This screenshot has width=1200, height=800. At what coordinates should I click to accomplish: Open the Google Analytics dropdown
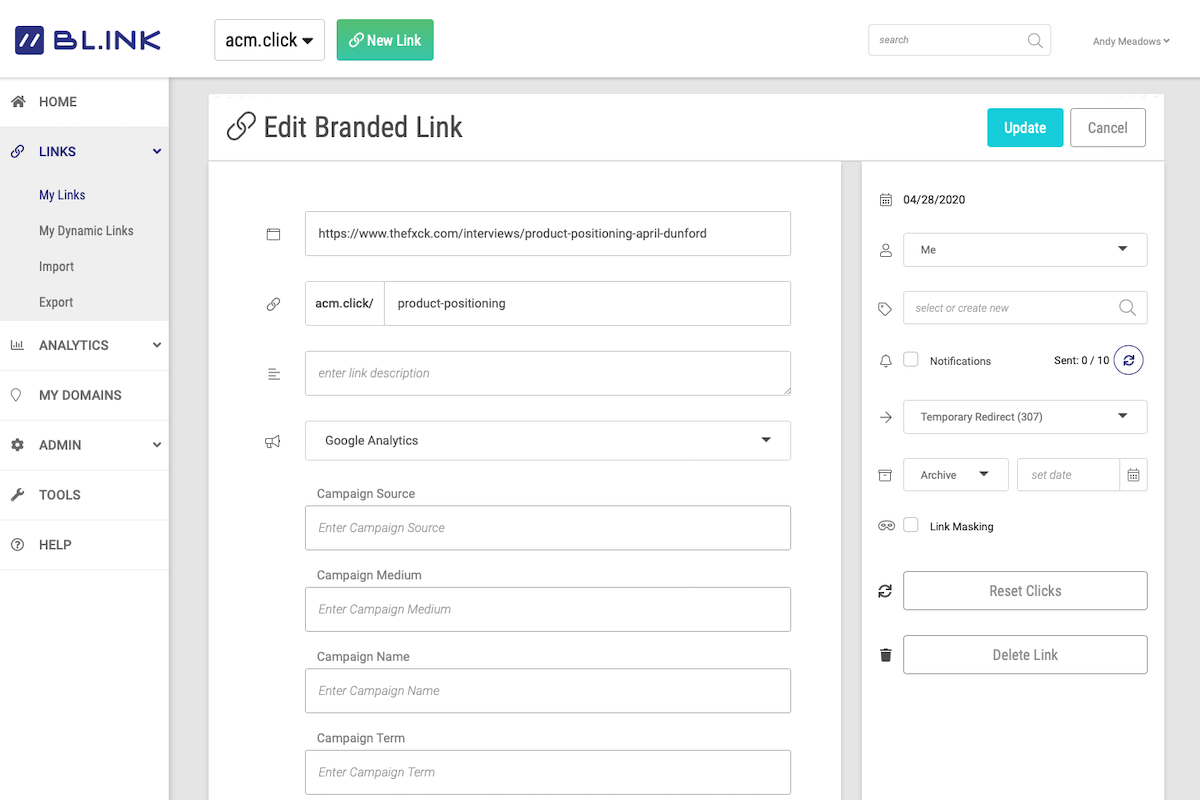pos(547,440)
